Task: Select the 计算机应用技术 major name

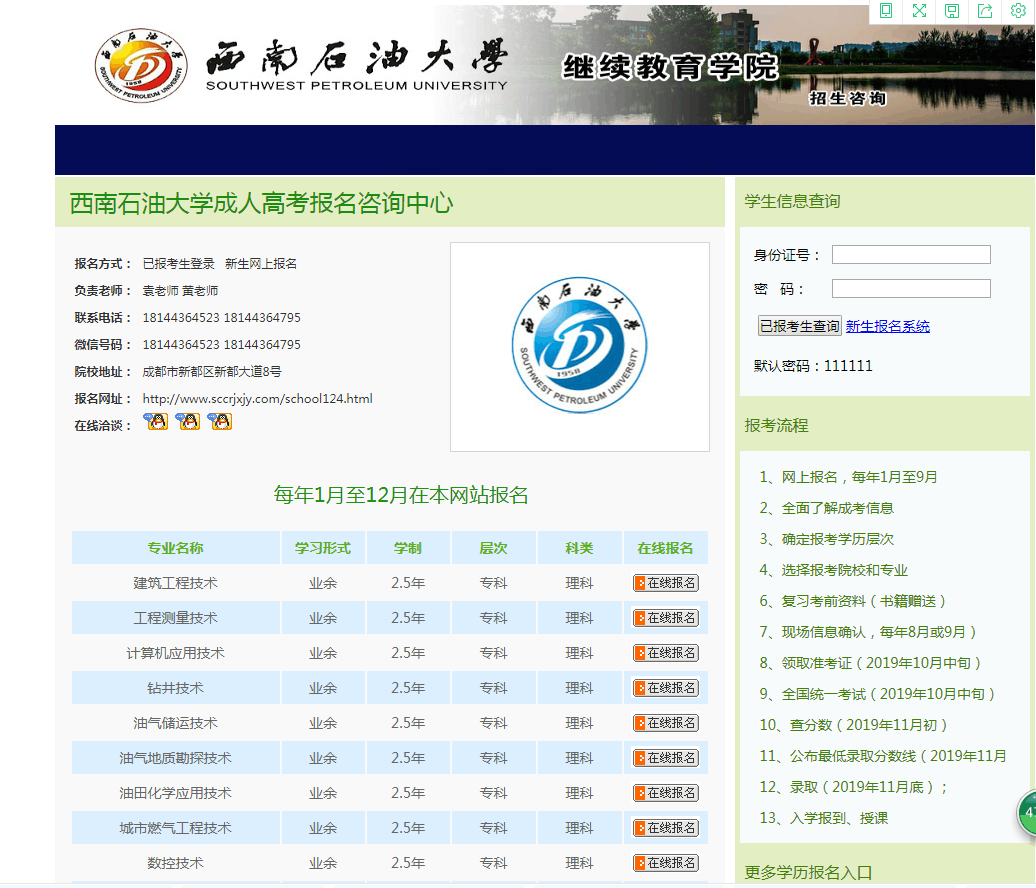Action: tap(175, 653)
